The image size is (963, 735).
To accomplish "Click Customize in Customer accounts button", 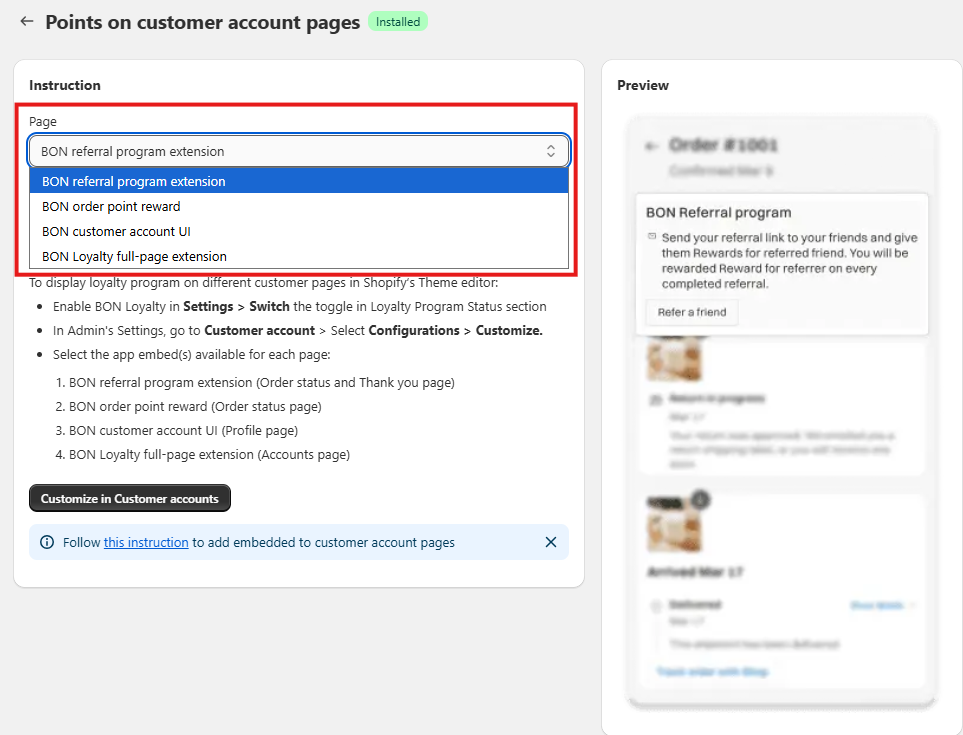I will 130,498.
